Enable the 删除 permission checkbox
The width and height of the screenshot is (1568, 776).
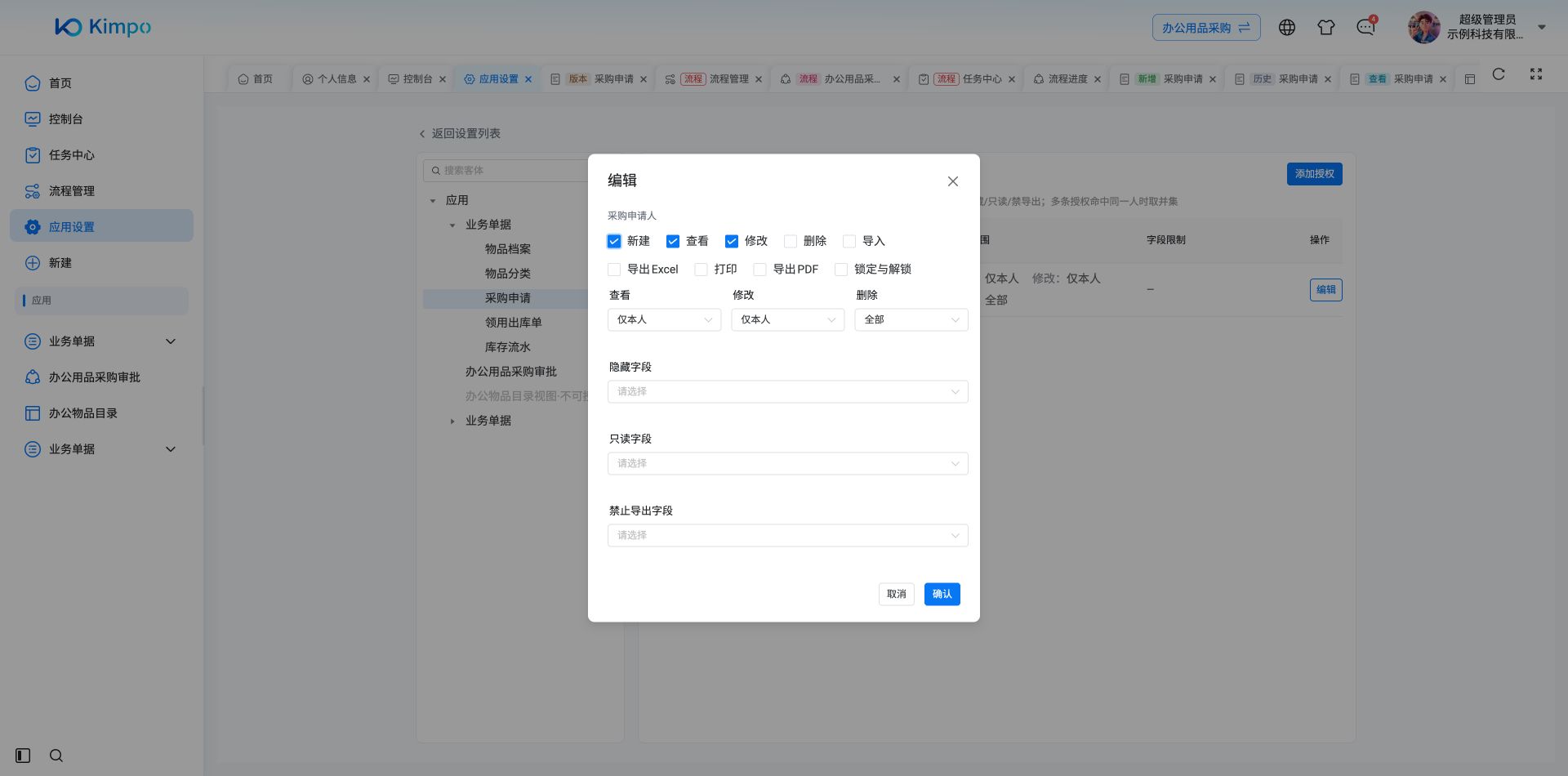click(x=791, y=241)
